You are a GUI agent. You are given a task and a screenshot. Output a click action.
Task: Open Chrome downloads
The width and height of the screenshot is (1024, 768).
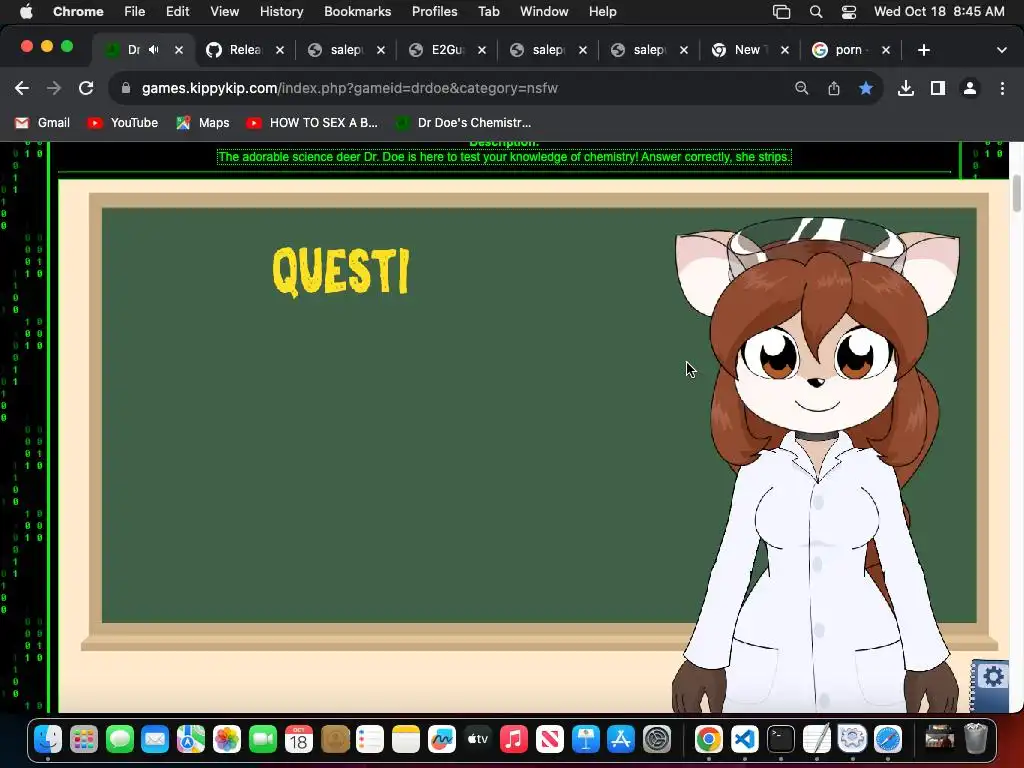click(x=906, y=88)
